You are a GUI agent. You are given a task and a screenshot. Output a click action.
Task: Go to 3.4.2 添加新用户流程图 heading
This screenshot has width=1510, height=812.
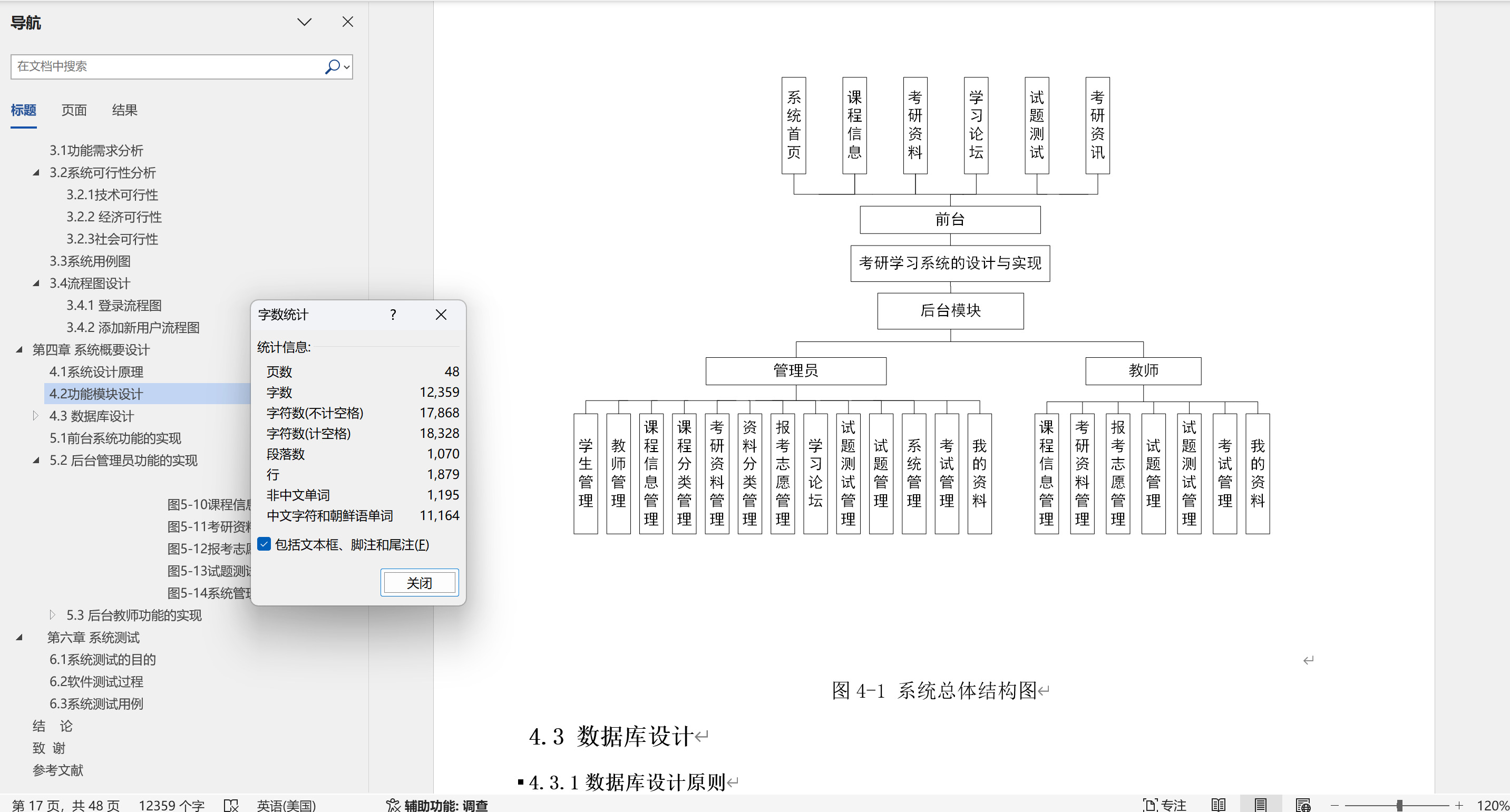click(132, 328)
